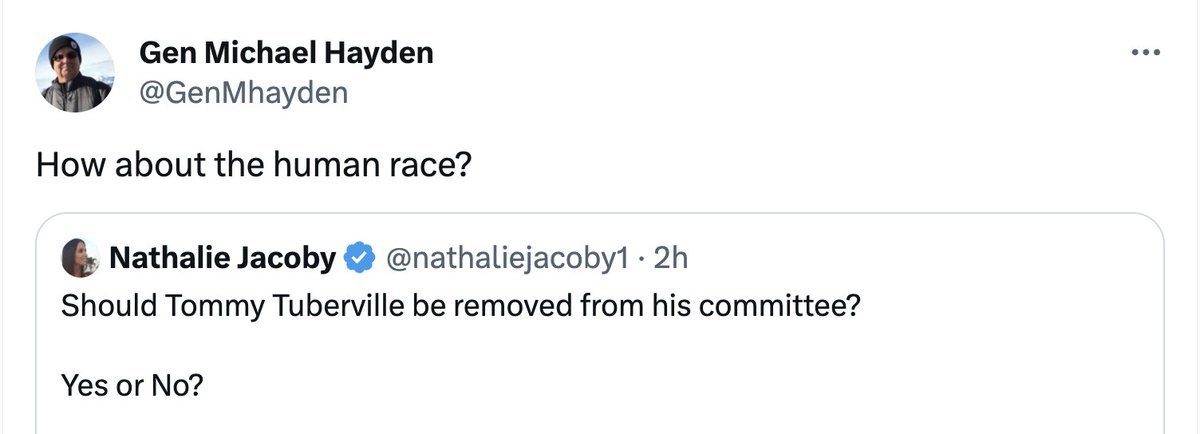
Task: Select the tweet text 'How about the human race?'
Action: tap(253, 165)
